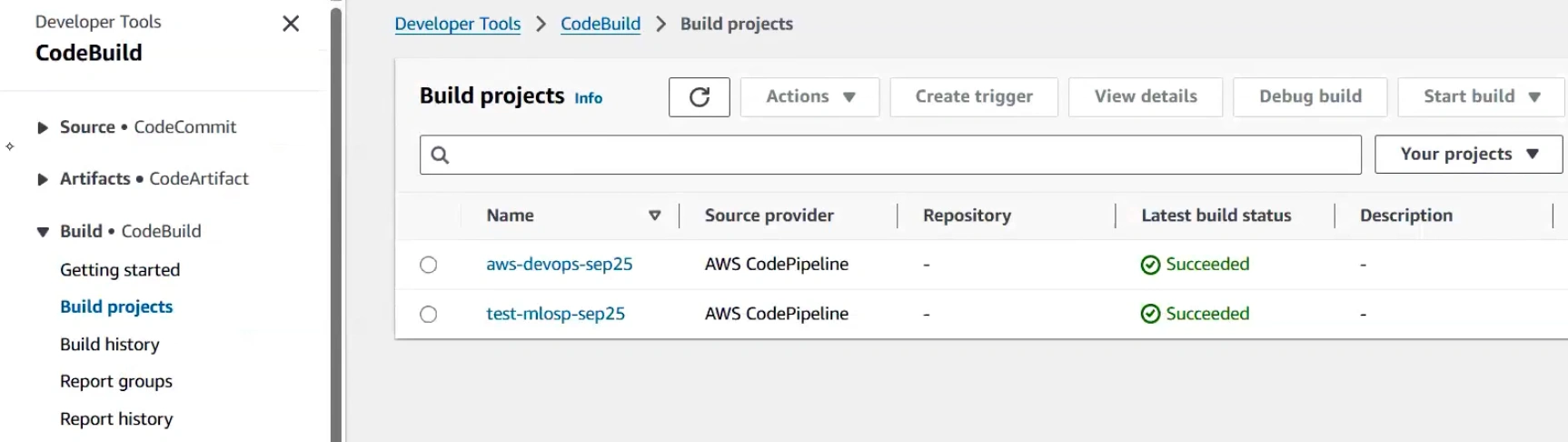The width and height of the screenshot is (1568, 442).
Task: Open the Your projects filter dropdown
Action: click(x=1468, y=155)
